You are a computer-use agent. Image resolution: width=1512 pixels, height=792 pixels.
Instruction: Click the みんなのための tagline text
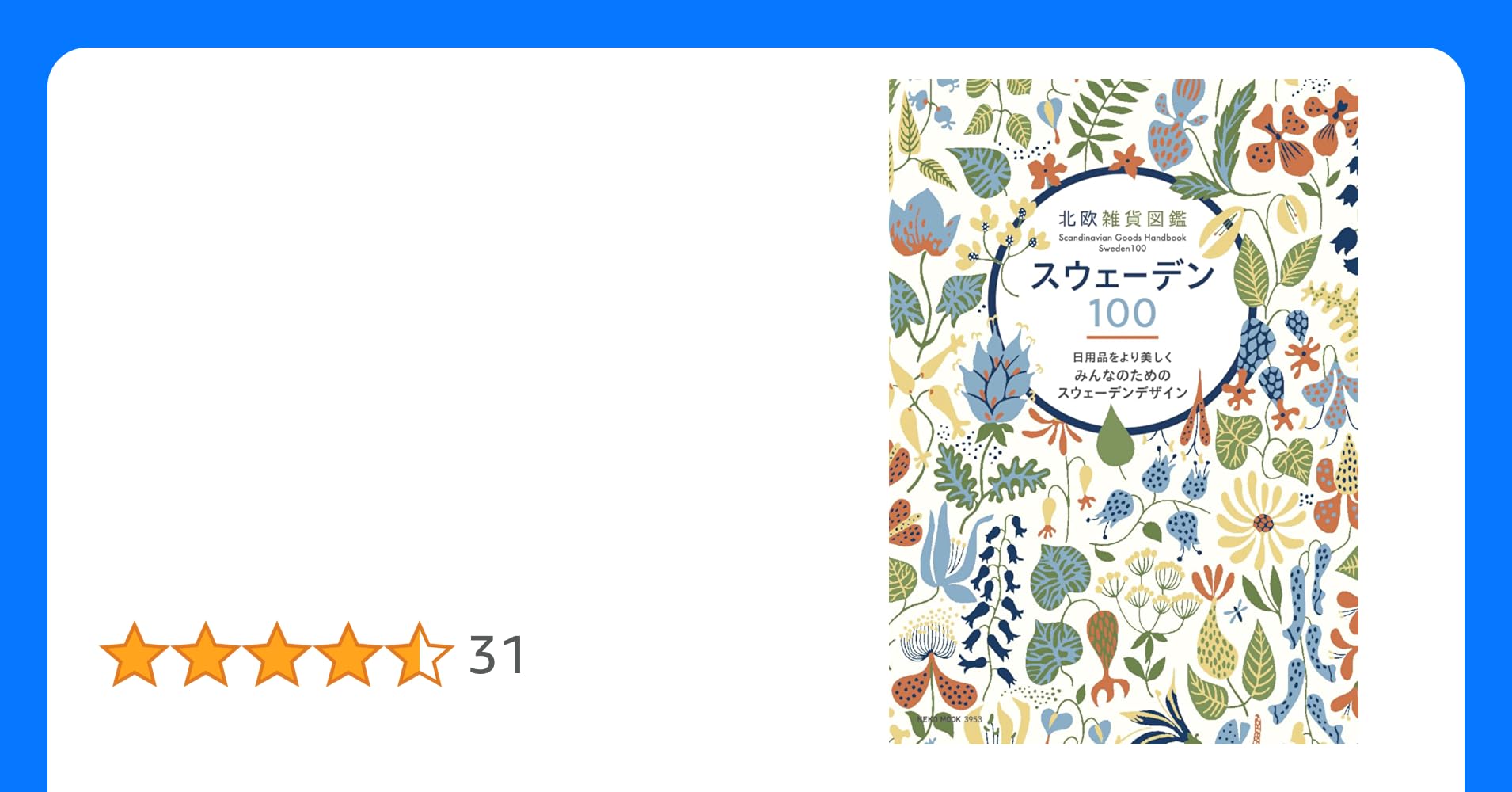(x=1122, y=375)
